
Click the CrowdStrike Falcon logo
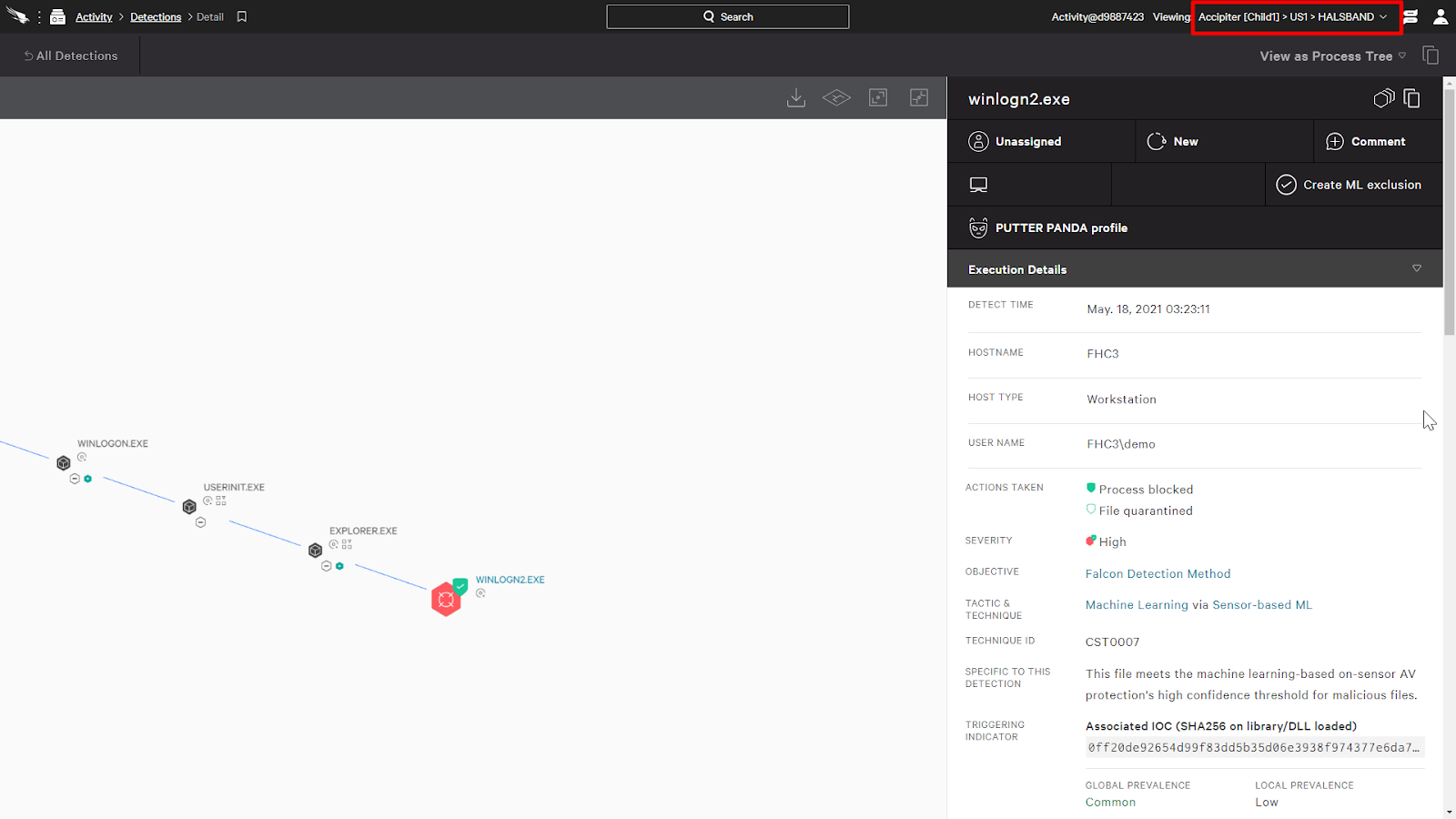(x=17, y=16)
